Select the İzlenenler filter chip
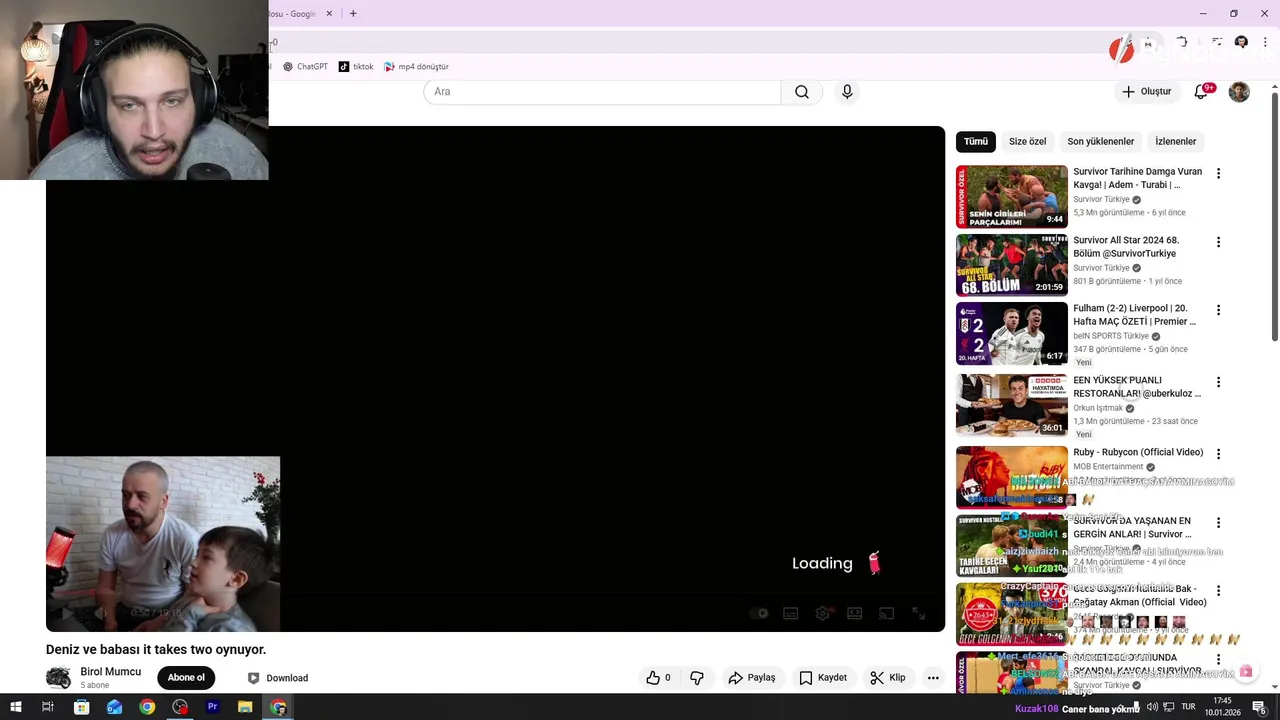This screenshot has width=1280, height=720. (x=1175, y=142)
